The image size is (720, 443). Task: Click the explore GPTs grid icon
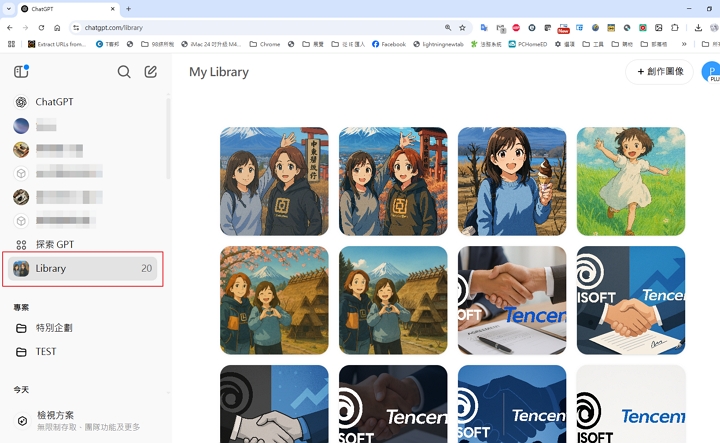(21, 245)
